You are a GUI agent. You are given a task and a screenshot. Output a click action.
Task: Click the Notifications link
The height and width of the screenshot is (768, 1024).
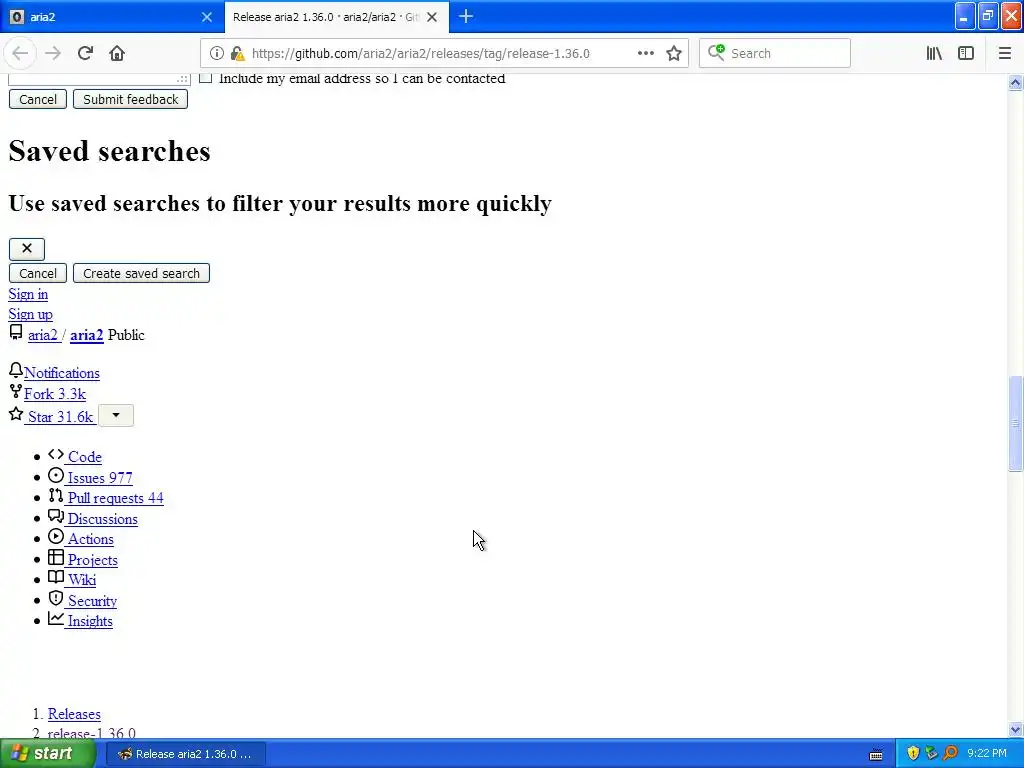[62, 374]
